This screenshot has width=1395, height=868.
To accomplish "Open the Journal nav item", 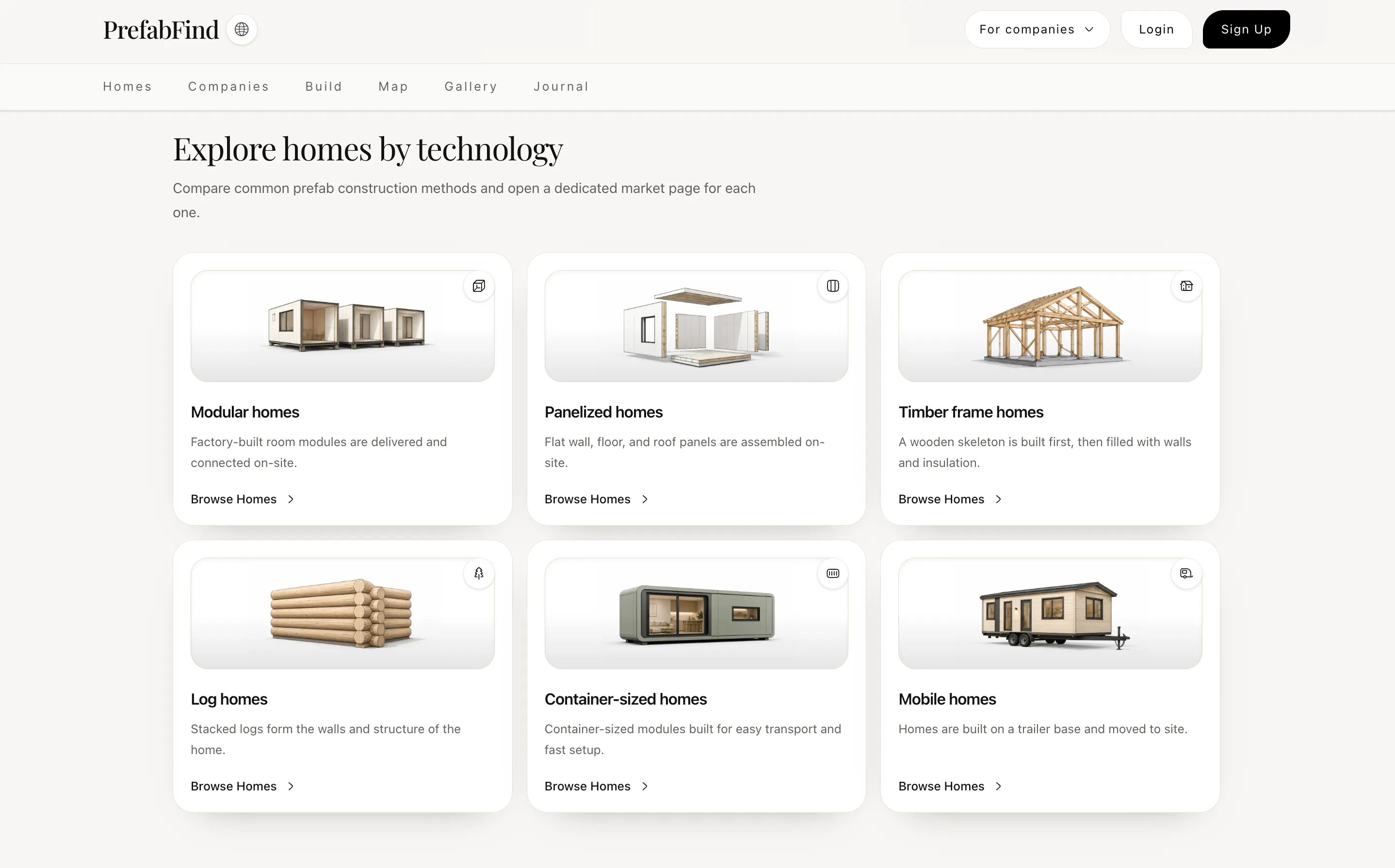I will [561, 87].
